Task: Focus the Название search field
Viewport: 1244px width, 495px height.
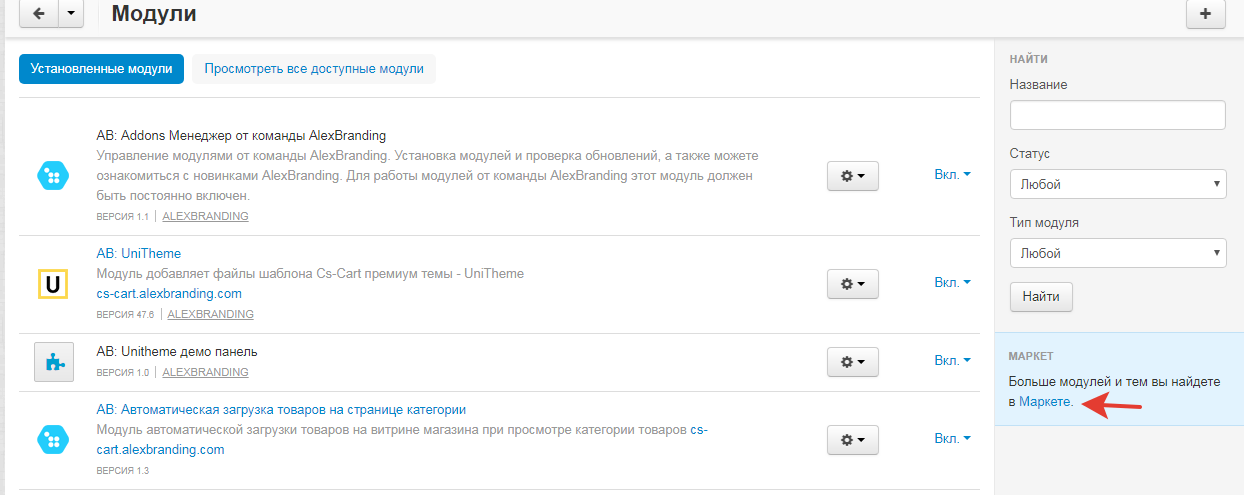Action: click(x=1118, y=115)
